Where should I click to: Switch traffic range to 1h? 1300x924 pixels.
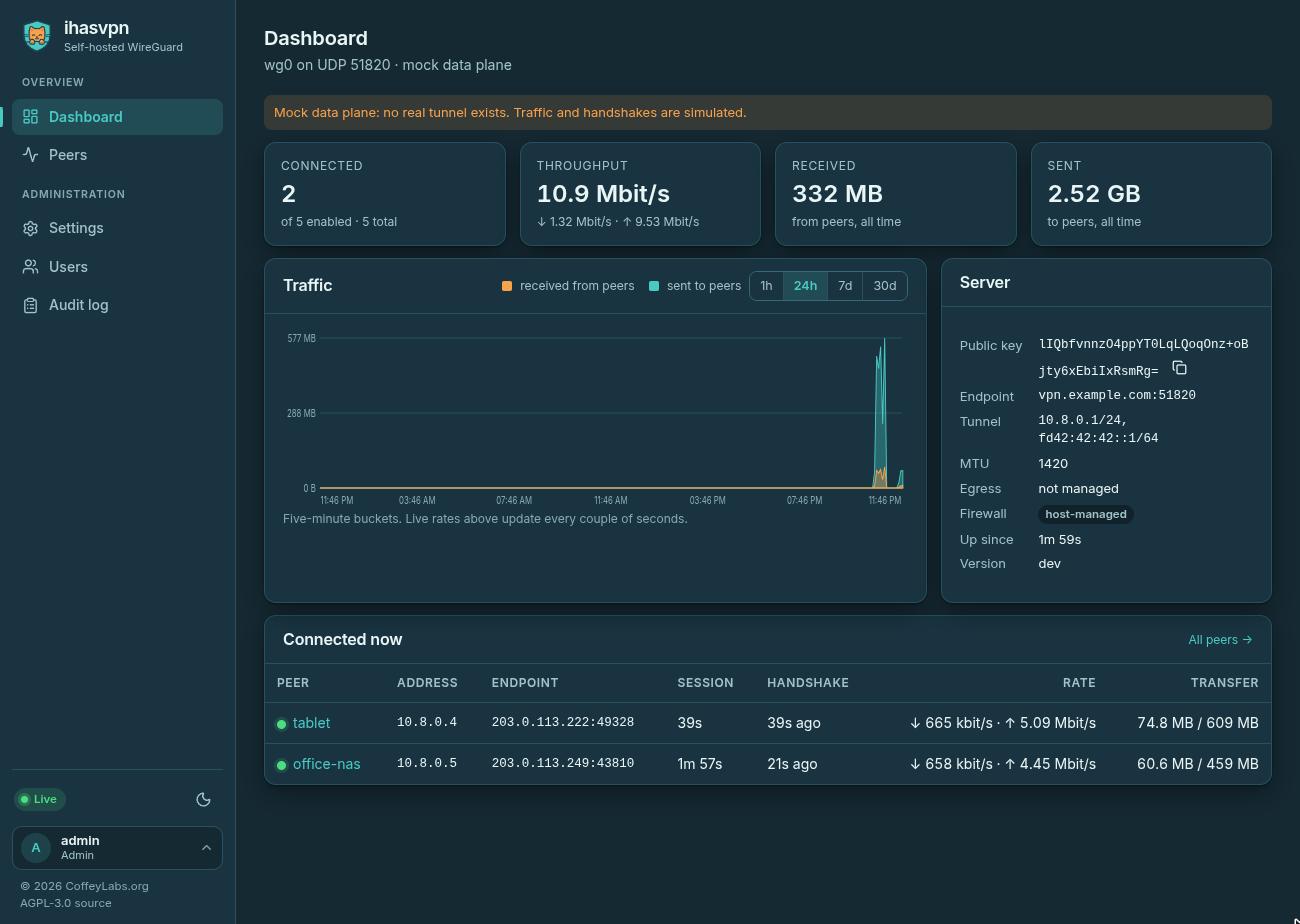tap(766, 285)
